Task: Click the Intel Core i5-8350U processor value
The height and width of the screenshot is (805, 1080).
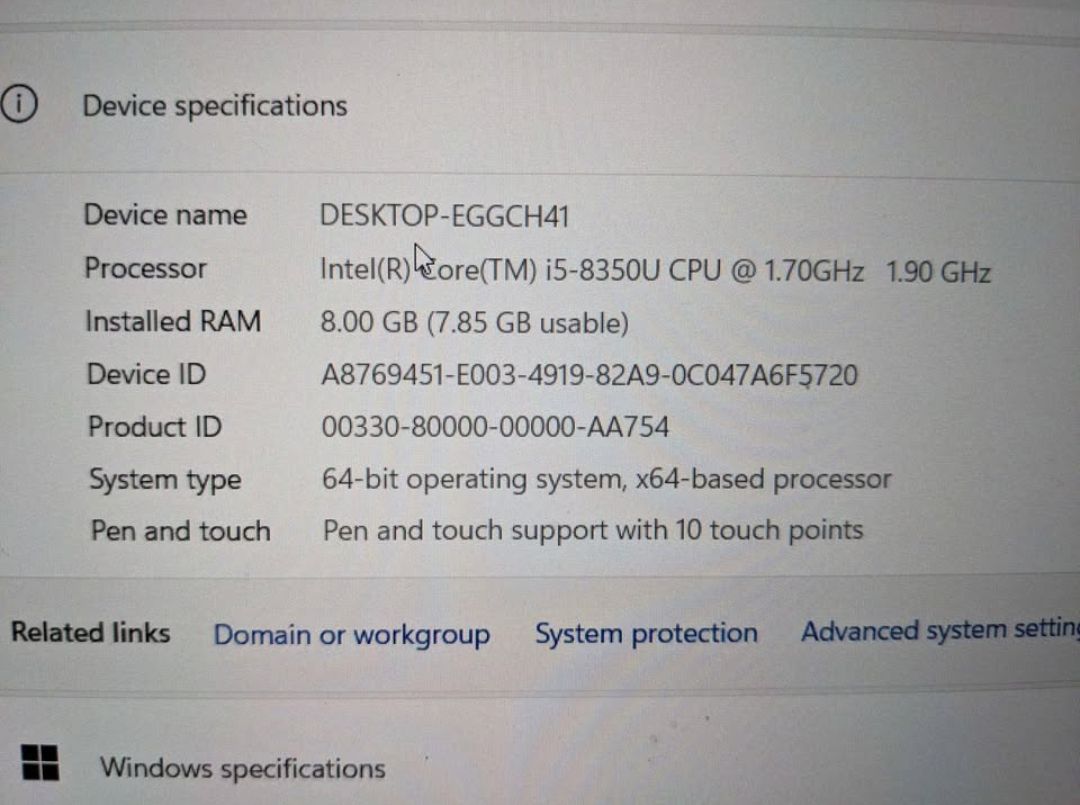Action: (x=655, y=271)
